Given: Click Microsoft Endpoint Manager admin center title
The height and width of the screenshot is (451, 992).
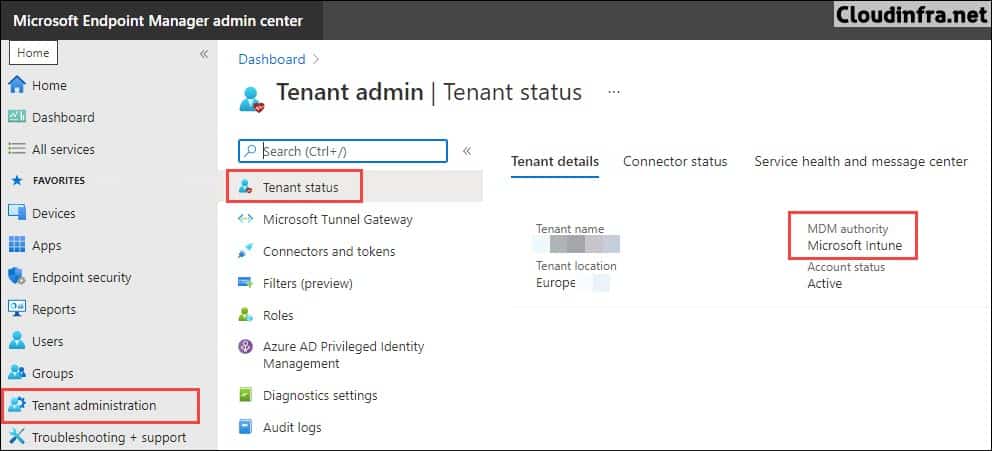Looking at the screenshot, I should pos(158,20).
